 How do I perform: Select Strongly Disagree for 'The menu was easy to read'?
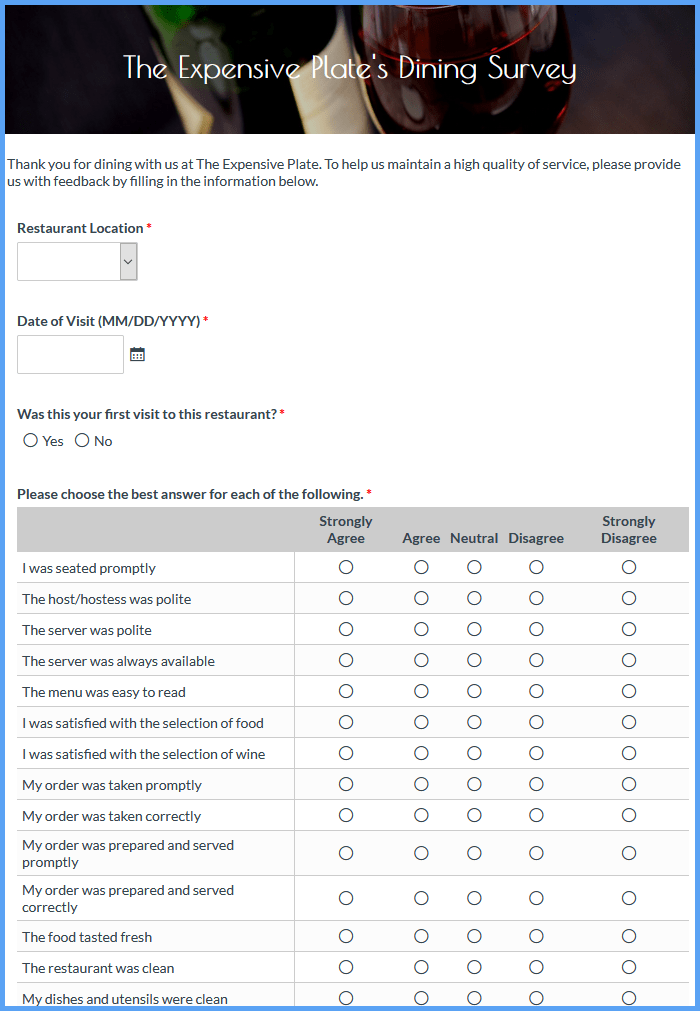click(x=628, y=691)
